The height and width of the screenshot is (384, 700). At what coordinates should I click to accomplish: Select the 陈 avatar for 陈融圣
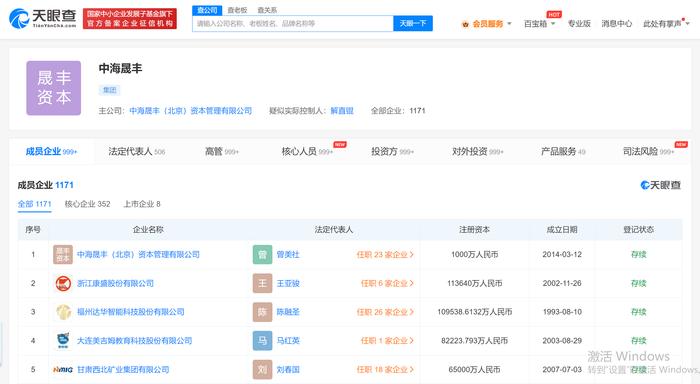pos(262,312)
